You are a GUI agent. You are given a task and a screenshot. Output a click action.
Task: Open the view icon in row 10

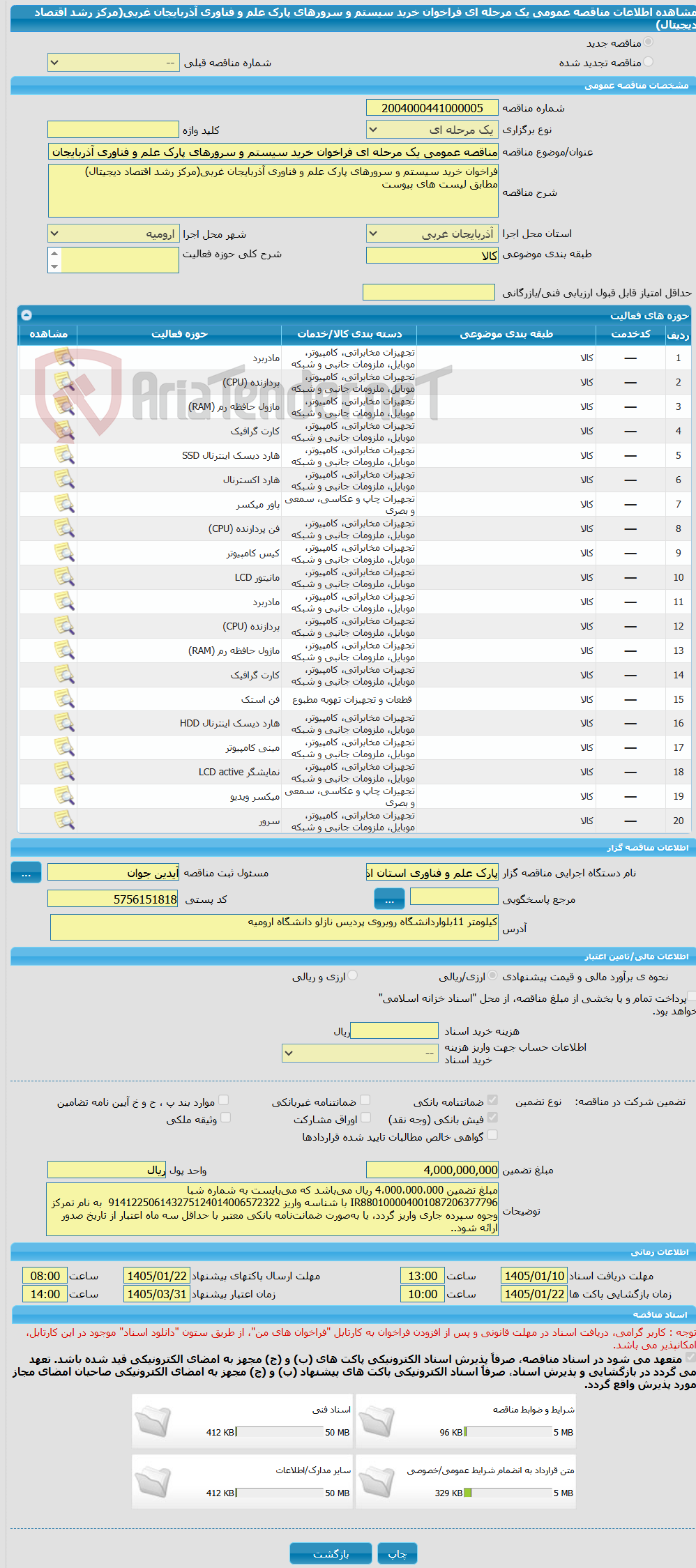click(x=64, y=577)
